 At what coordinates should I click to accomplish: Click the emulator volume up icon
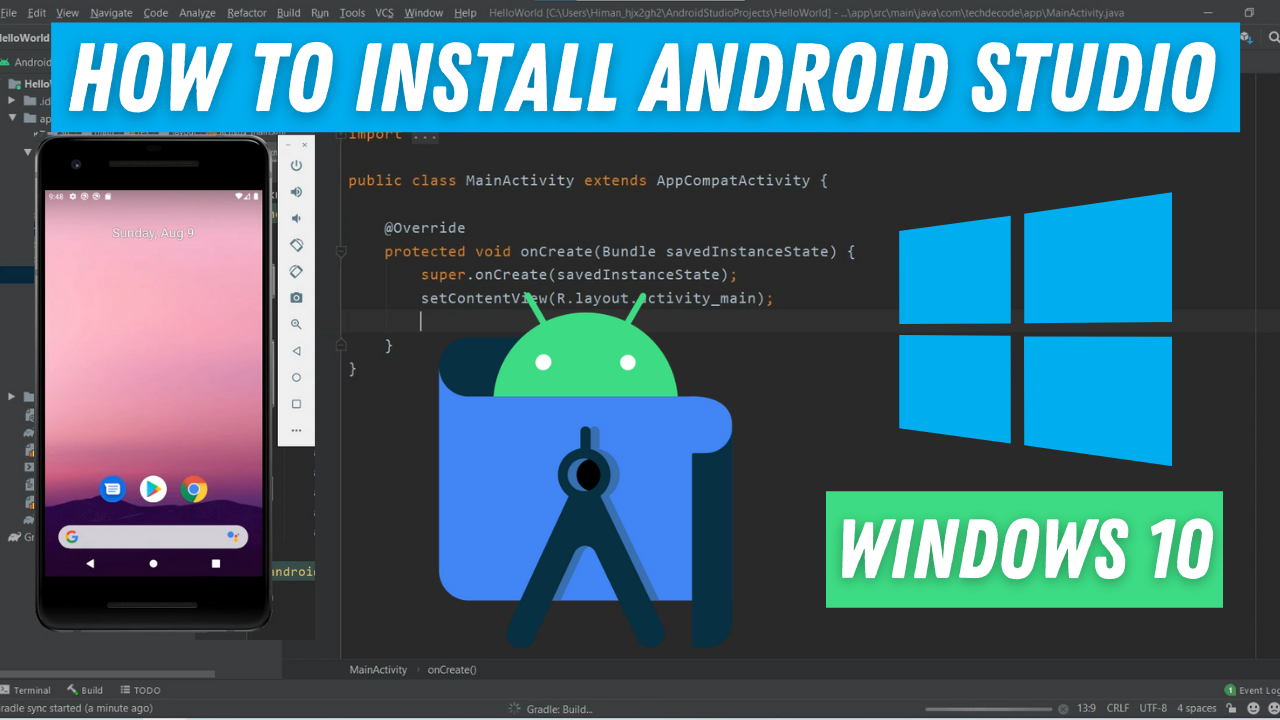296,192
